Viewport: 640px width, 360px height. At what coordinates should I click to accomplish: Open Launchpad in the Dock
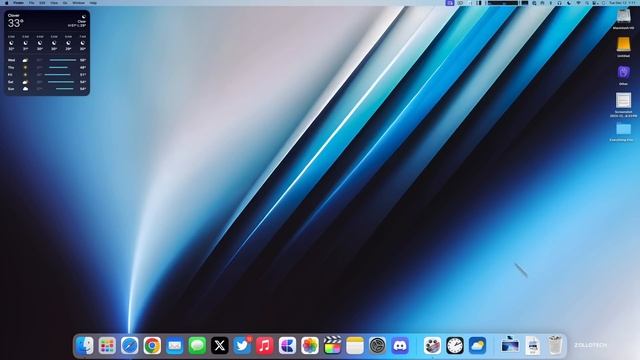(x=107, y=346)
